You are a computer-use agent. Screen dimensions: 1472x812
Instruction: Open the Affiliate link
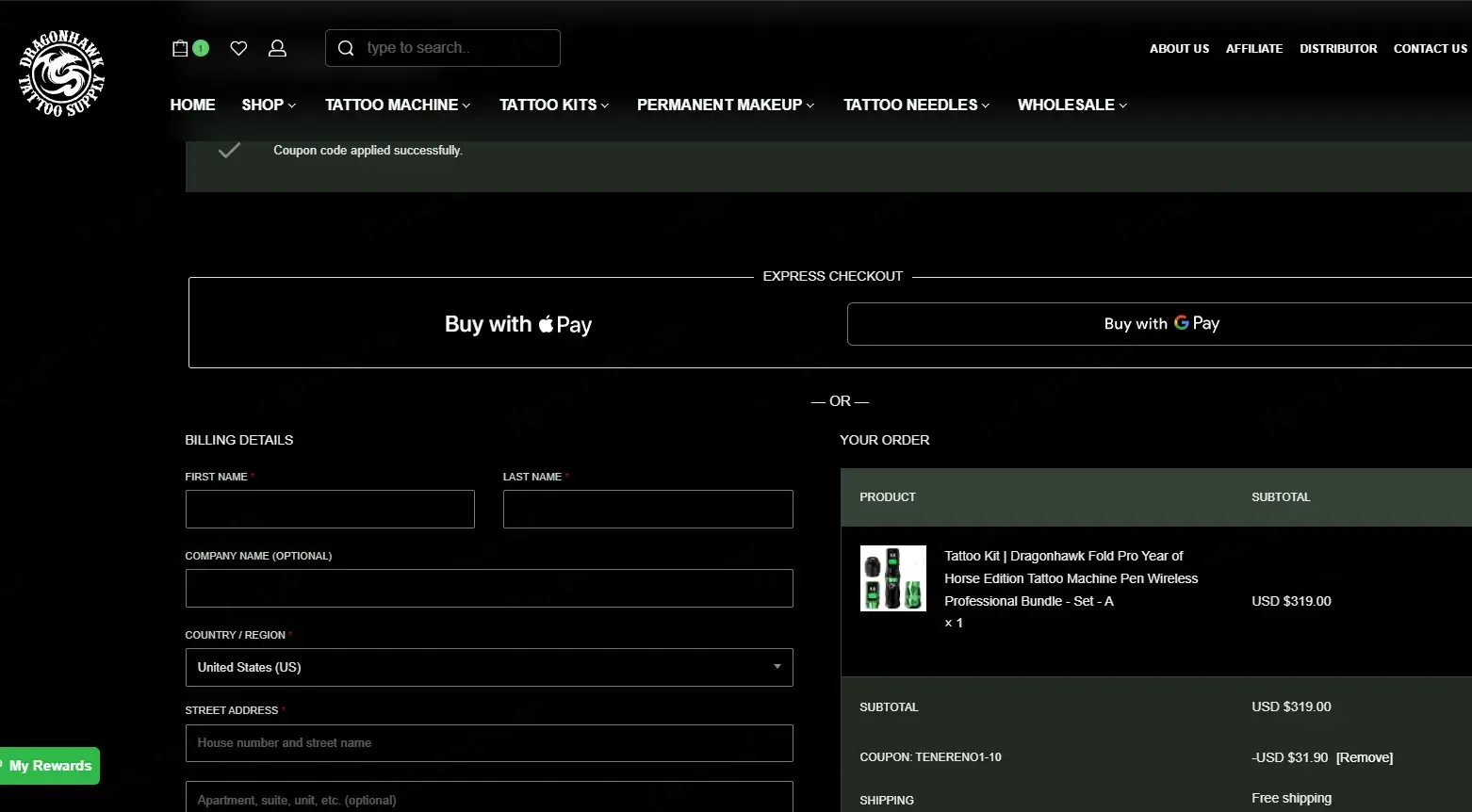[1254, 48]
